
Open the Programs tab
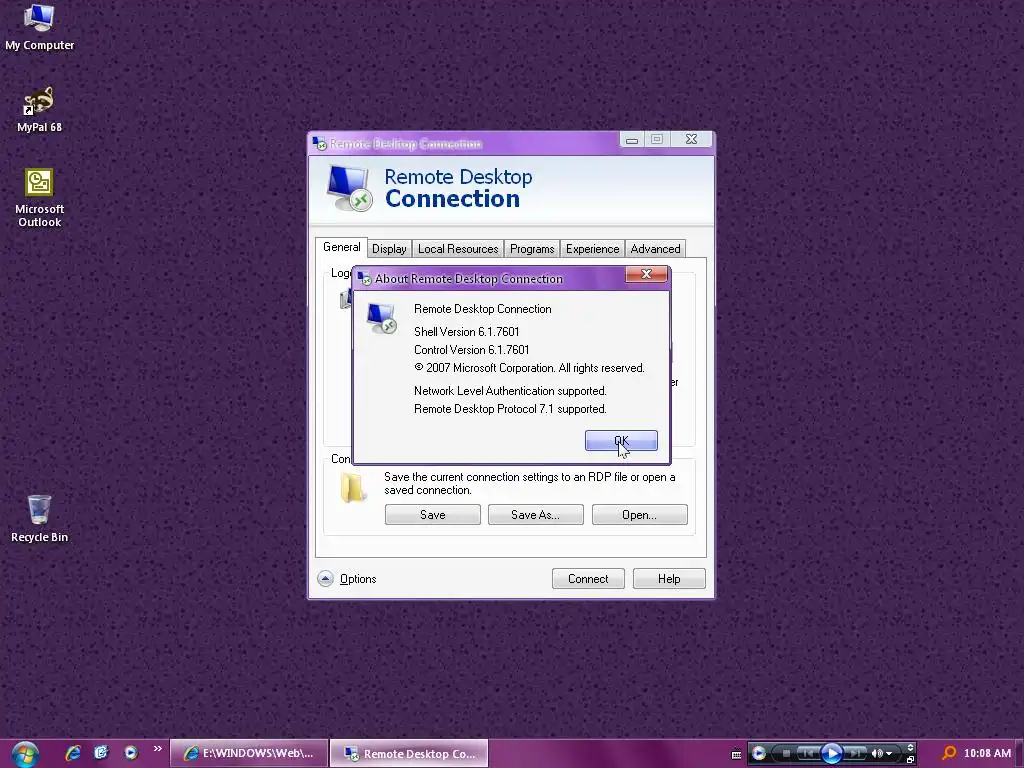tap(532, 249)
